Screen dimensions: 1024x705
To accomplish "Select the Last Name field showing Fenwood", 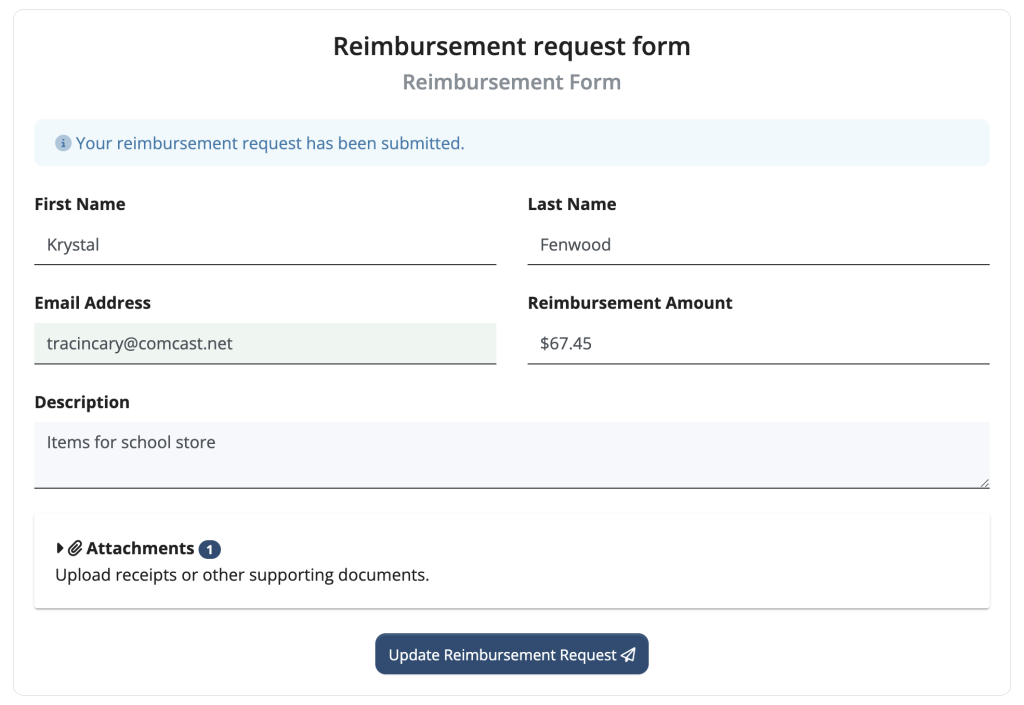I will [758, 245].
